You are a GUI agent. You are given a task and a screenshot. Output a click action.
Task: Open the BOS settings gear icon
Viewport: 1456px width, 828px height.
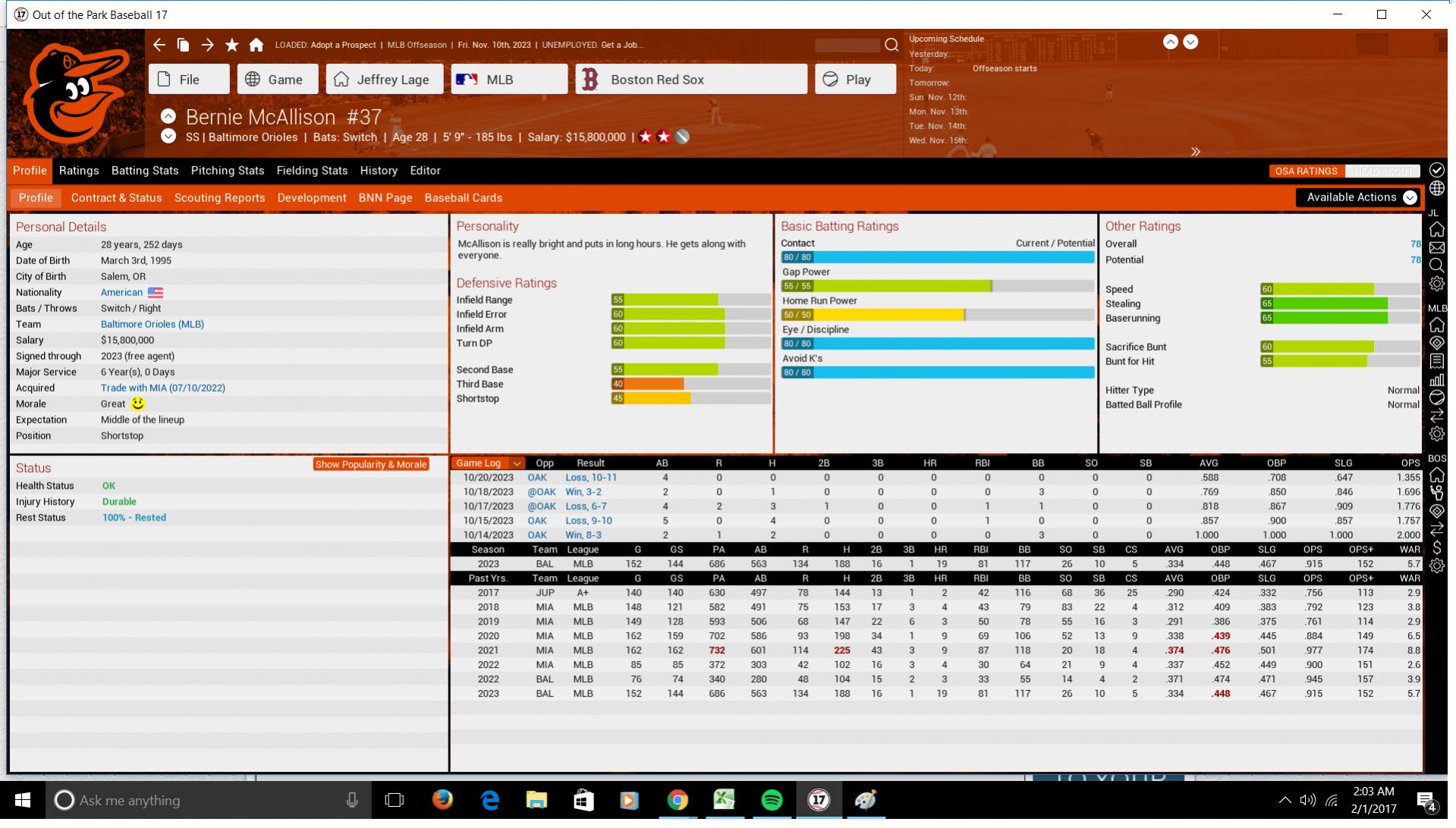click(1436, 566)
